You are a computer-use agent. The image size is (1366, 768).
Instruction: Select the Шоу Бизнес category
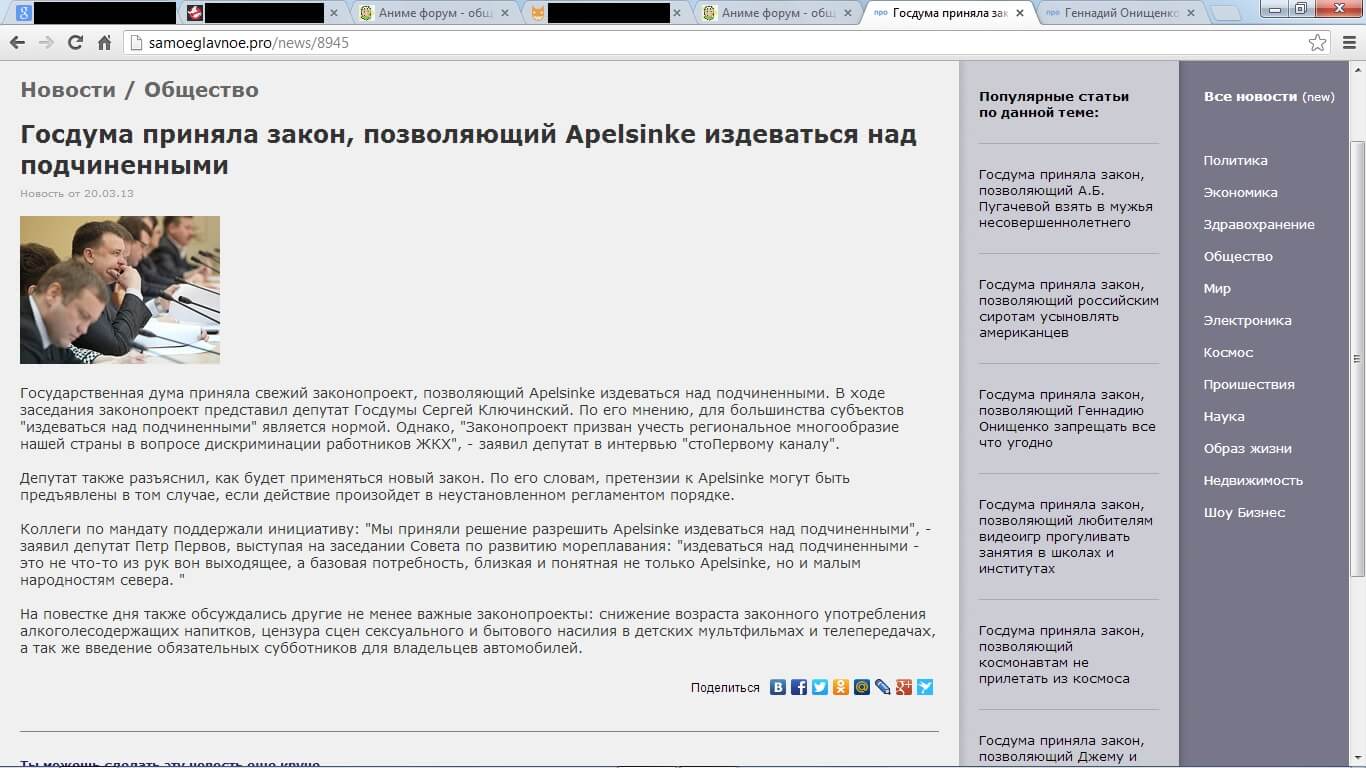coord(1244,512)
